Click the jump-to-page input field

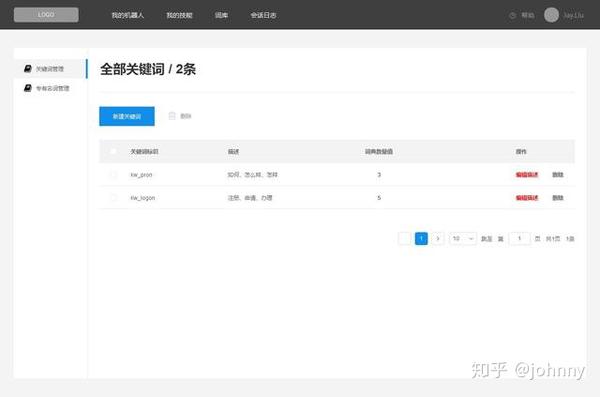(x=520, y=239)
